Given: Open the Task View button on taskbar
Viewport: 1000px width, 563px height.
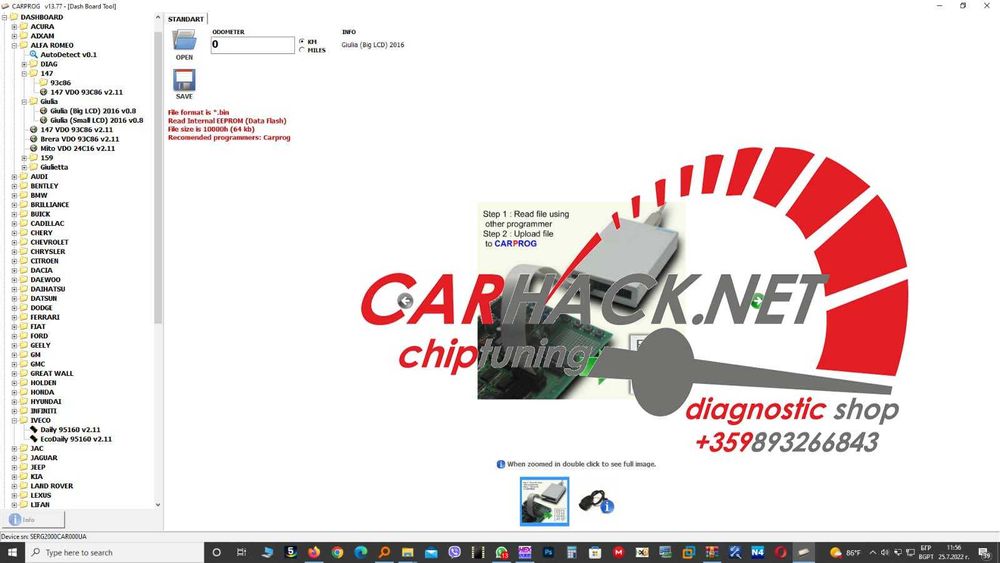Looking at the screenshot, I should pyautogui.click(x=241, y=552).
